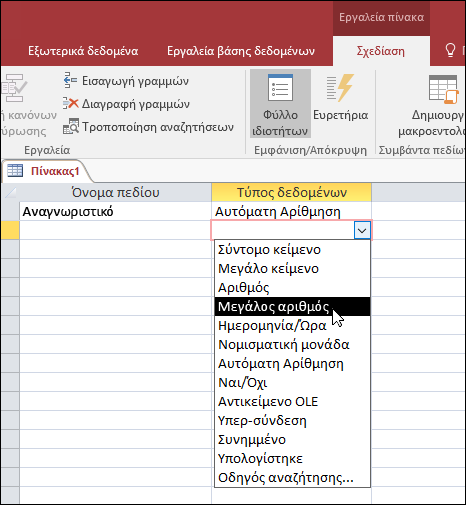Select the Αναγνωριστικό row selector
This screenshot has width=466, height=505.
10,211
